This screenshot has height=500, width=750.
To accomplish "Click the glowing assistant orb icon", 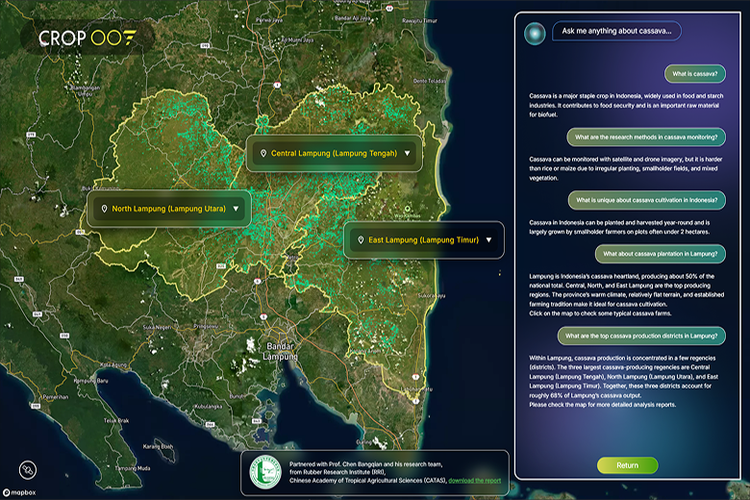I will [x=535, y=32].
